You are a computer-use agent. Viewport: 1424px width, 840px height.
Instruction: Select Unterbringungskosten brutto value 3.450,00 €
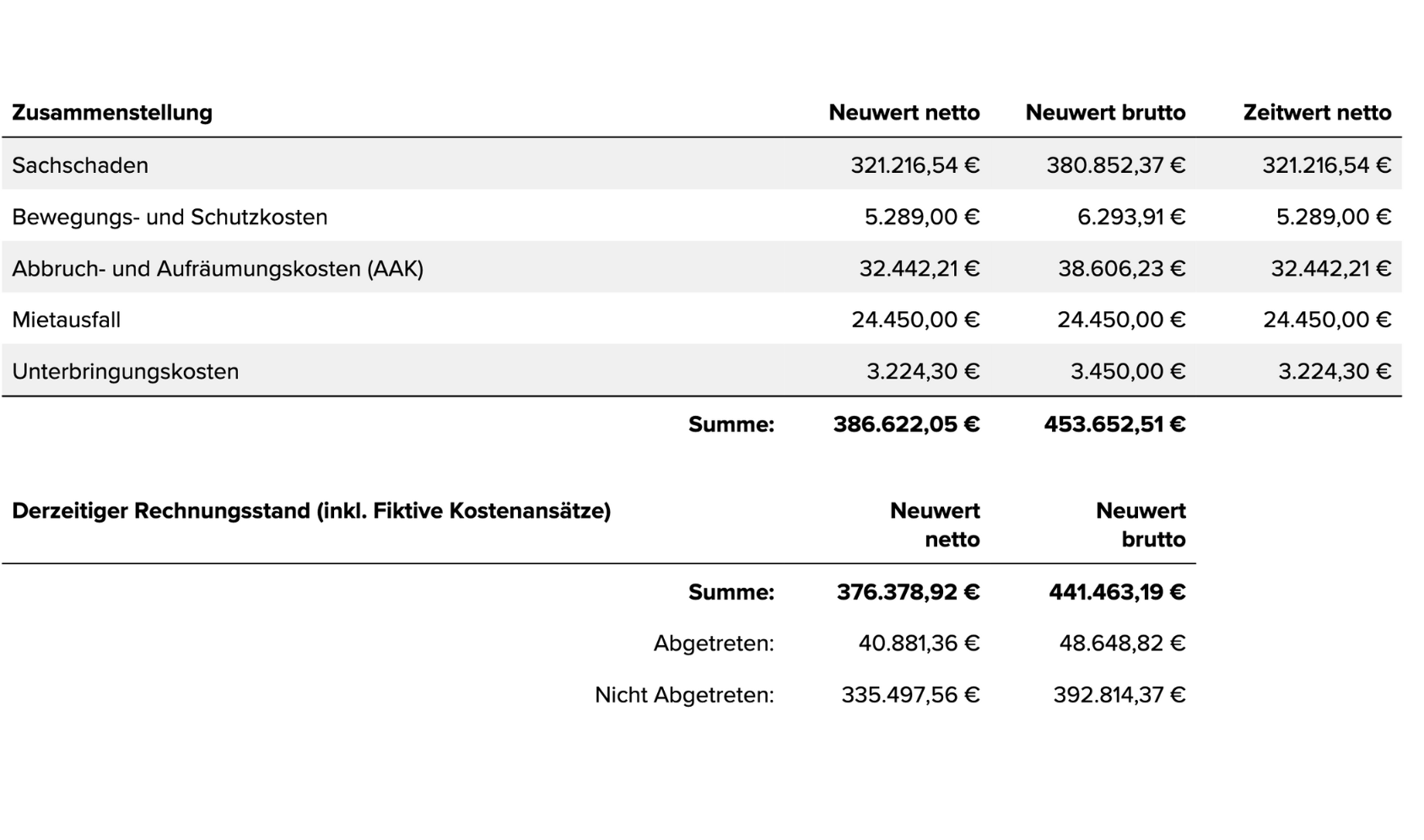pos(1127,372)
